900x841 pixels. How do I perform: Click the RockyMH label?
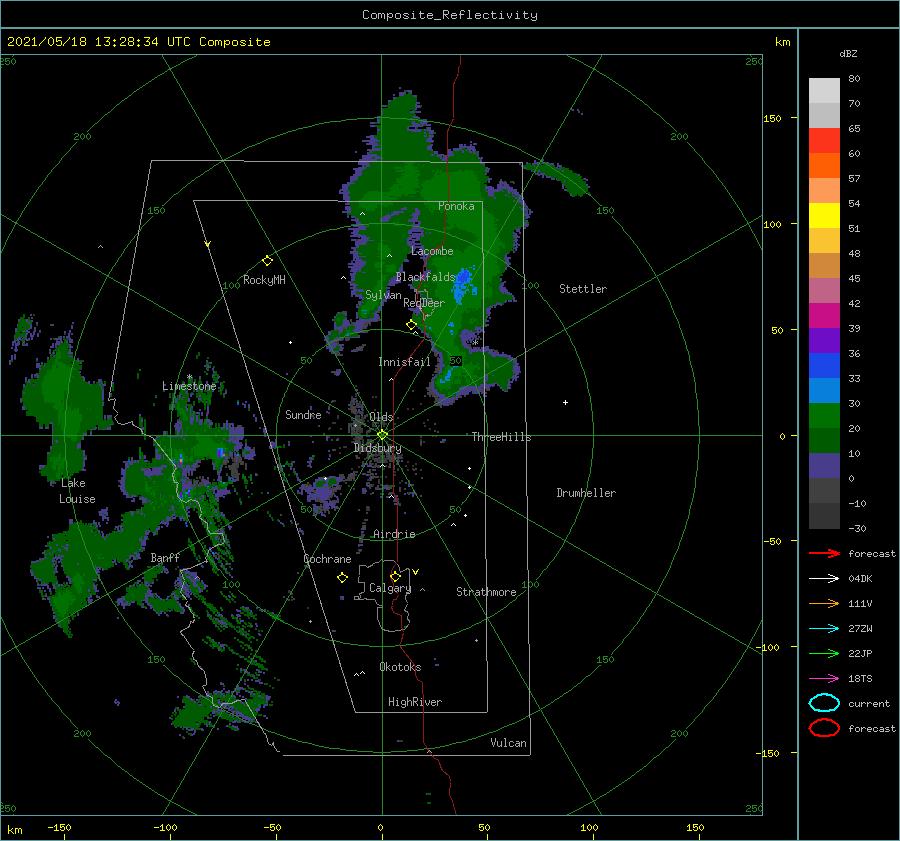pyautogui.click(x=264, y=280)
